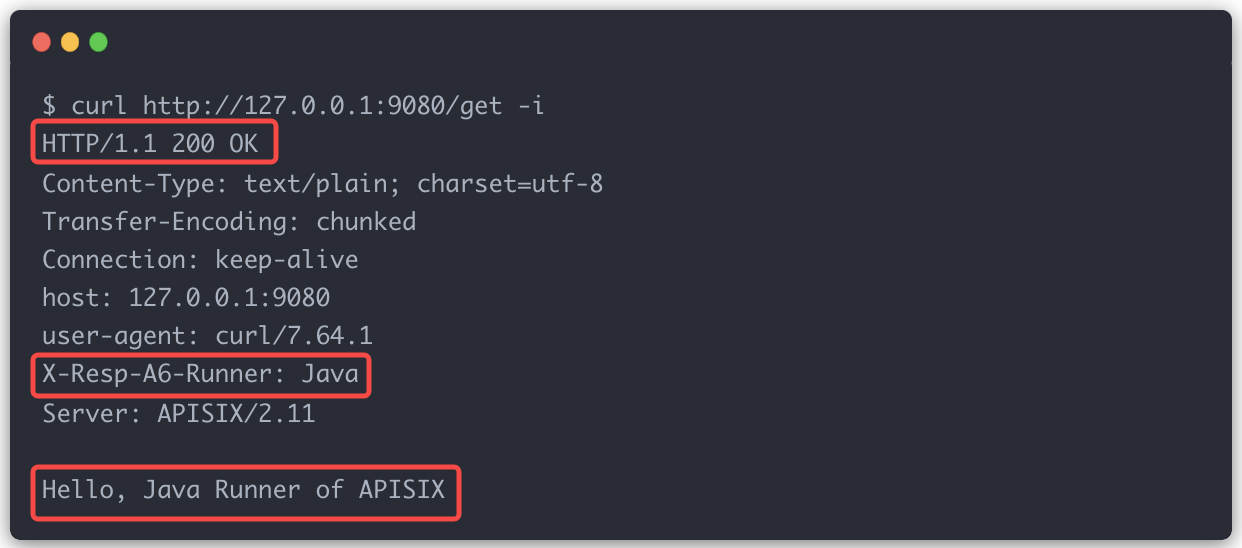Image resolution: width=1242 pixels, height=548 pixels.
Task: Click the Server: APISIX/2.11 line
Action: (179, 413)
